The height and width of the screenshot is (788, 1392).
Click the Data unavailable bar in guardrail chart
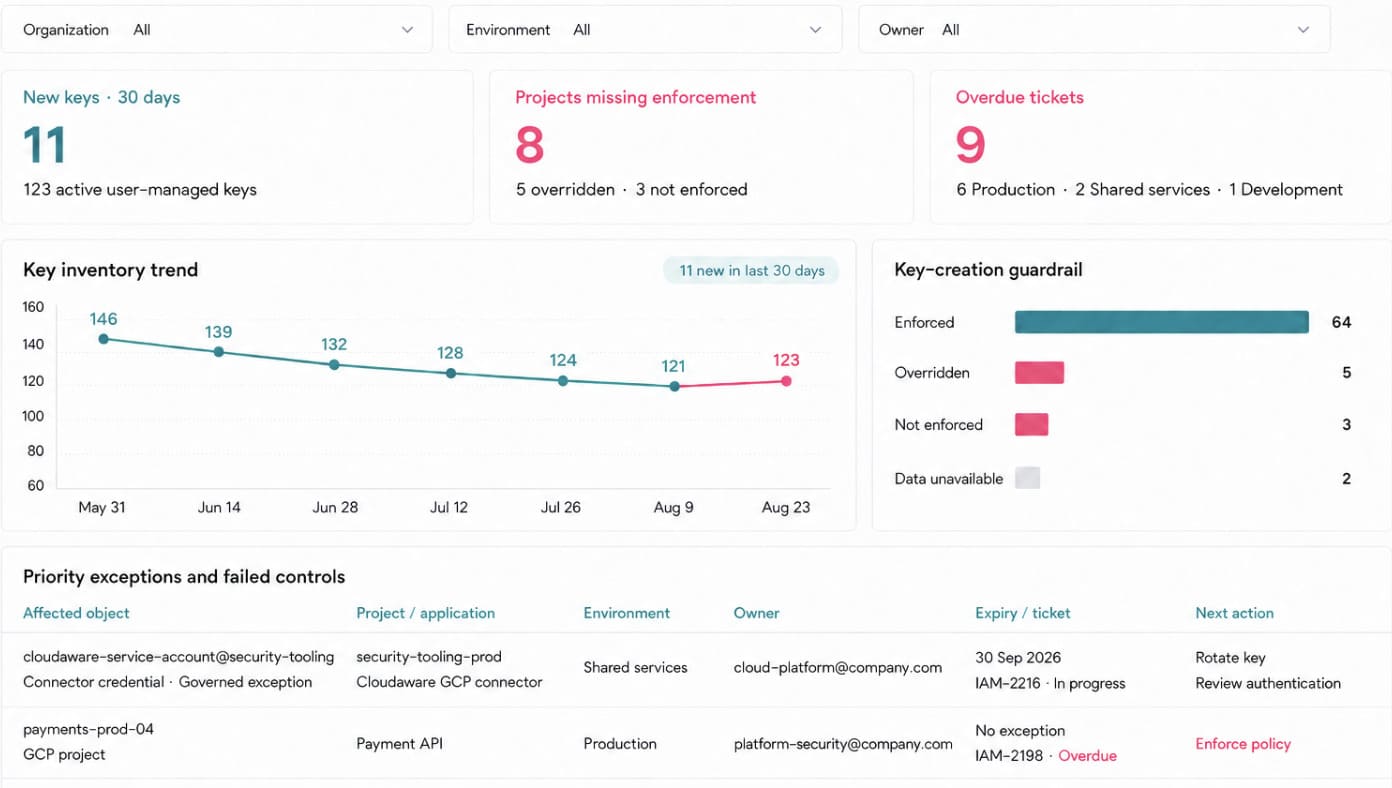click(x=1027, y=478)
